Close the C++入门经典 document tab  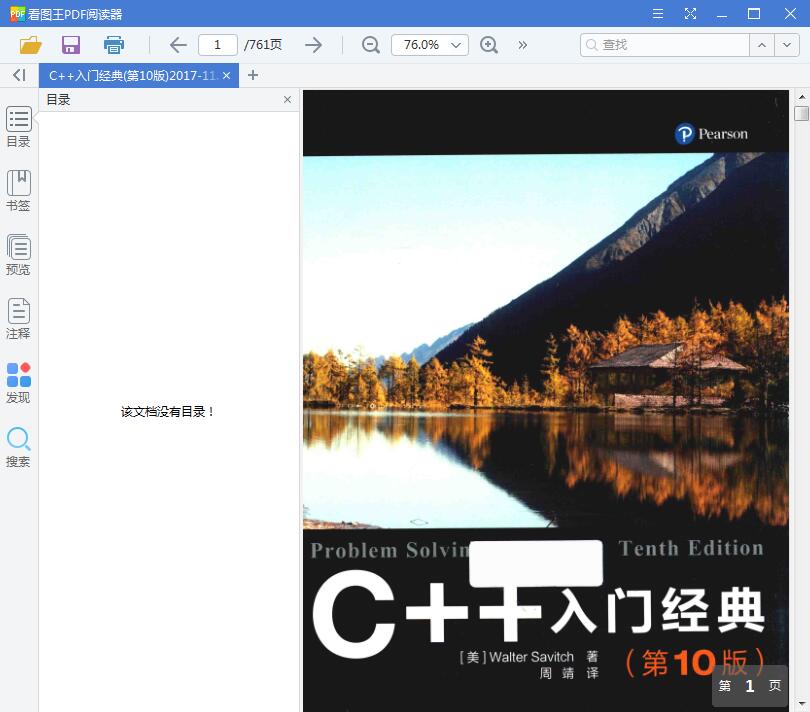[x=226, y=75]
